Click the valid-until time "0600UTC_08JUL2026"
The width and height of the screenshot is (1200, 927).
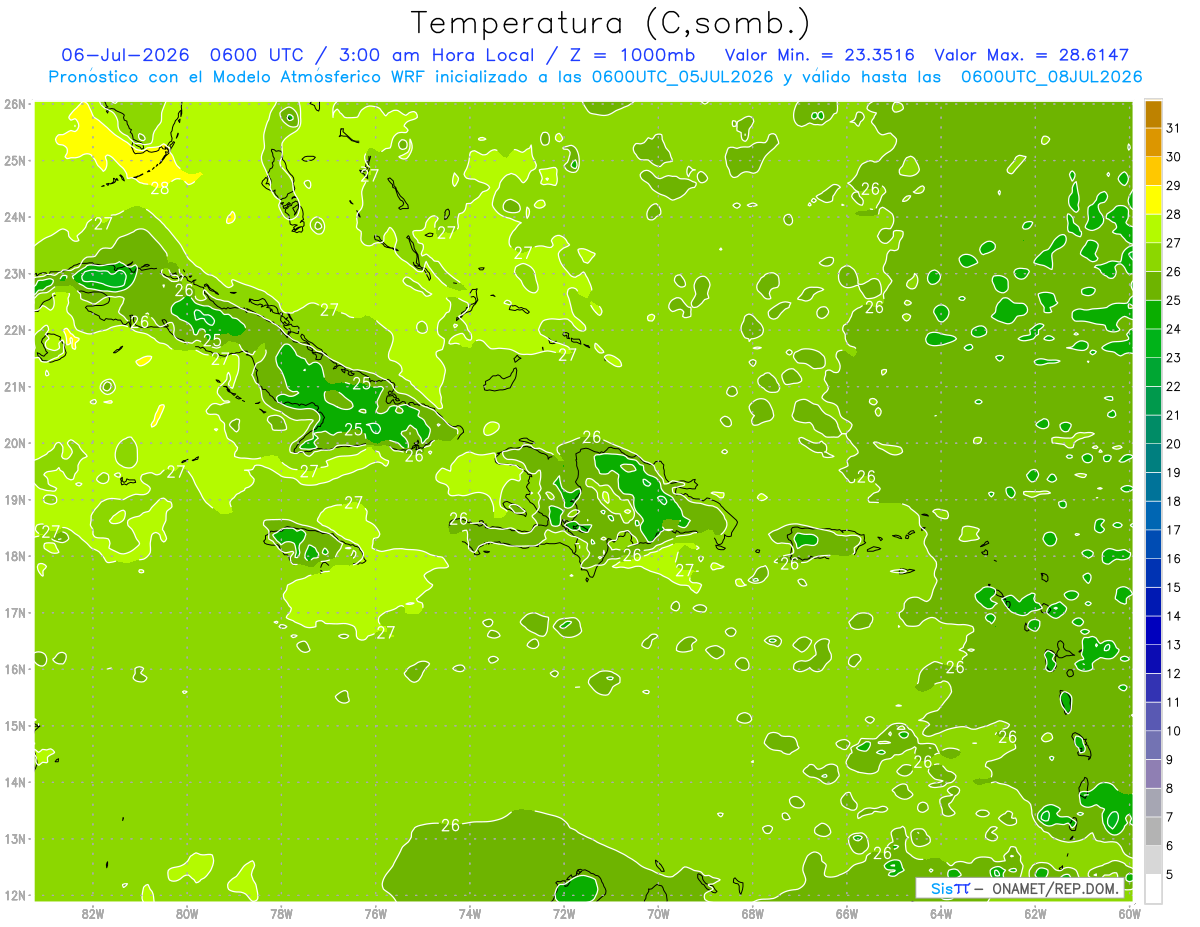[x=1051, y=77]
